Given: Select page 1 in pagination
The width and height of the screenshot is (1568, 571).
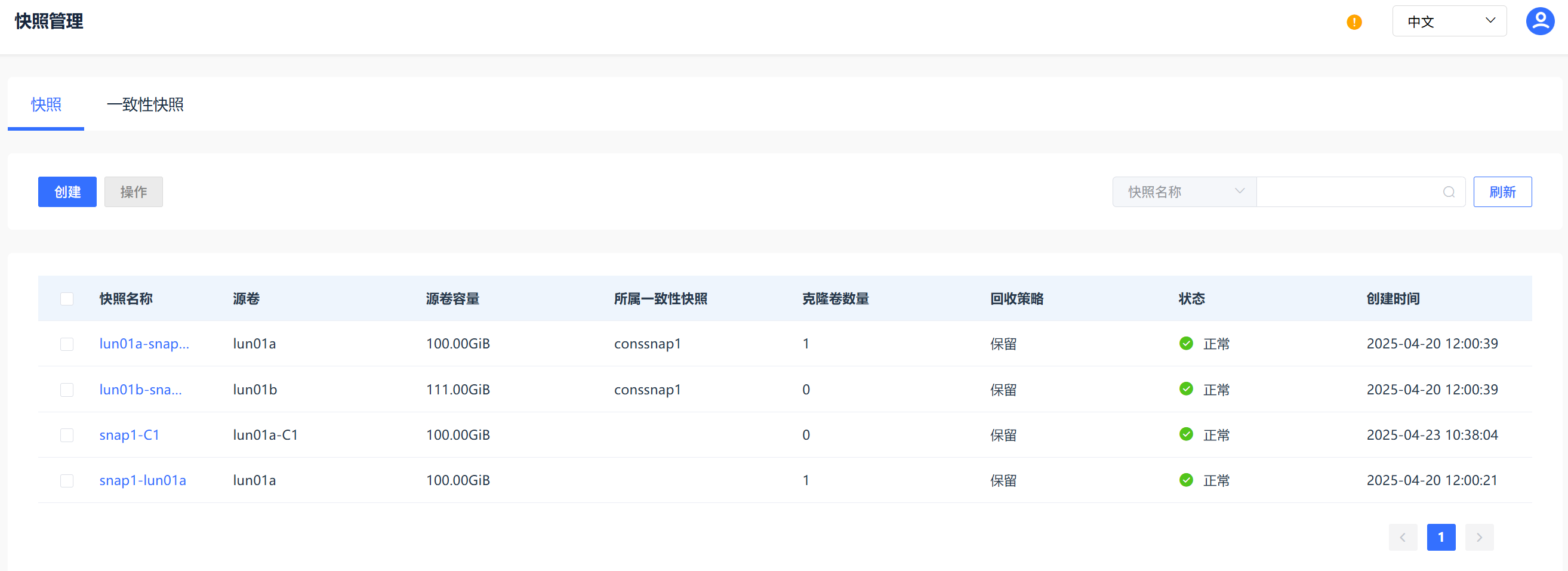Looking at the screenshot, I should tap(1440, 537).
